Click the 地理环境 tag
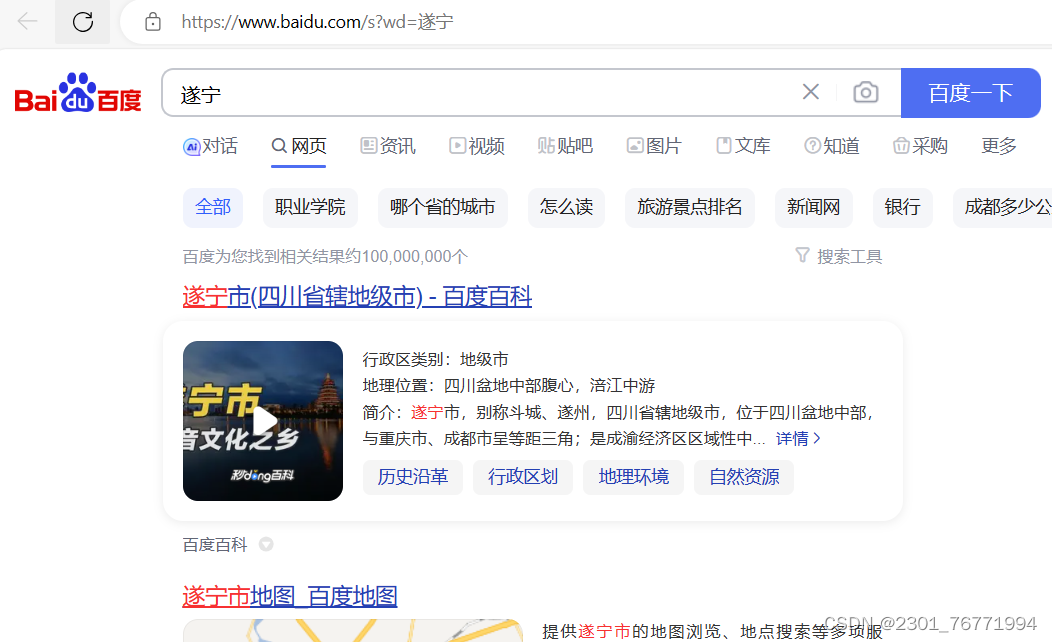 633,477
